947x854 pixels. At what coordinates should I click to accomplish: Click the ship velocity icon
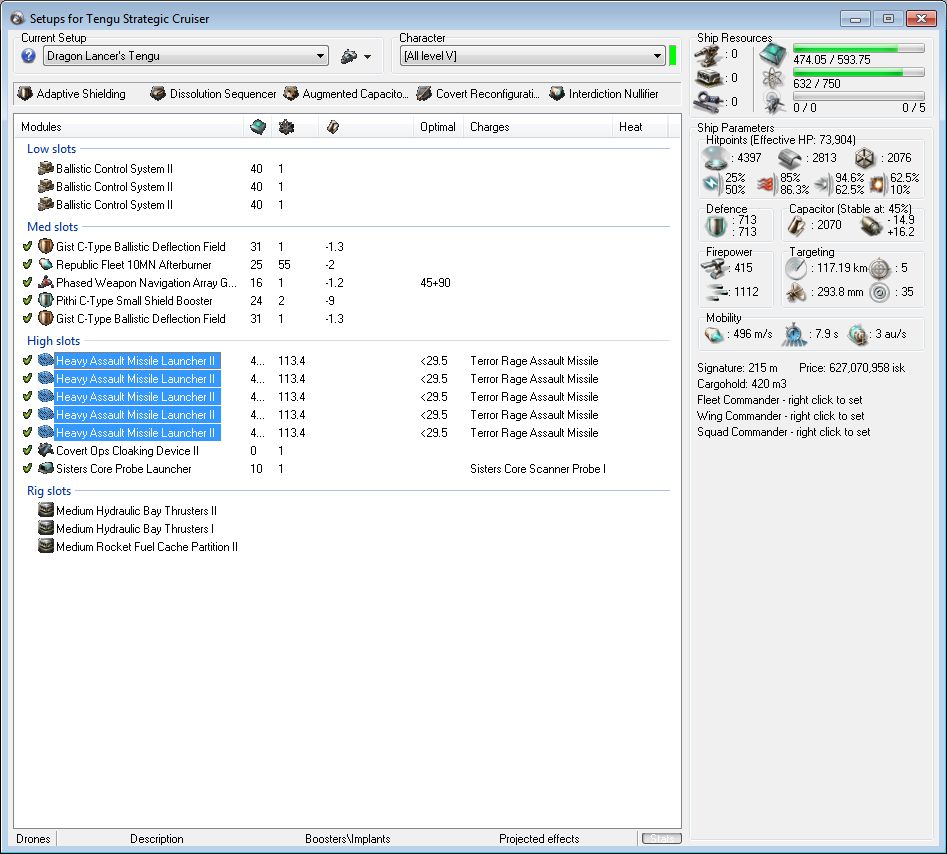(x=714, y=334)
